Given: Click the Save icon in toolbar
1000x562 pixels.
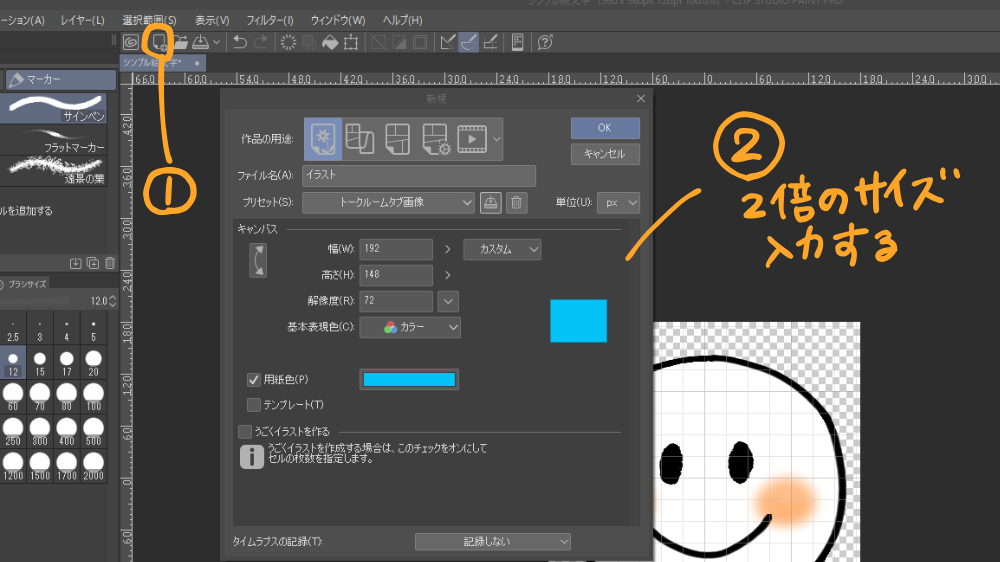Looking at the screenshot, I should click(200, 42).
